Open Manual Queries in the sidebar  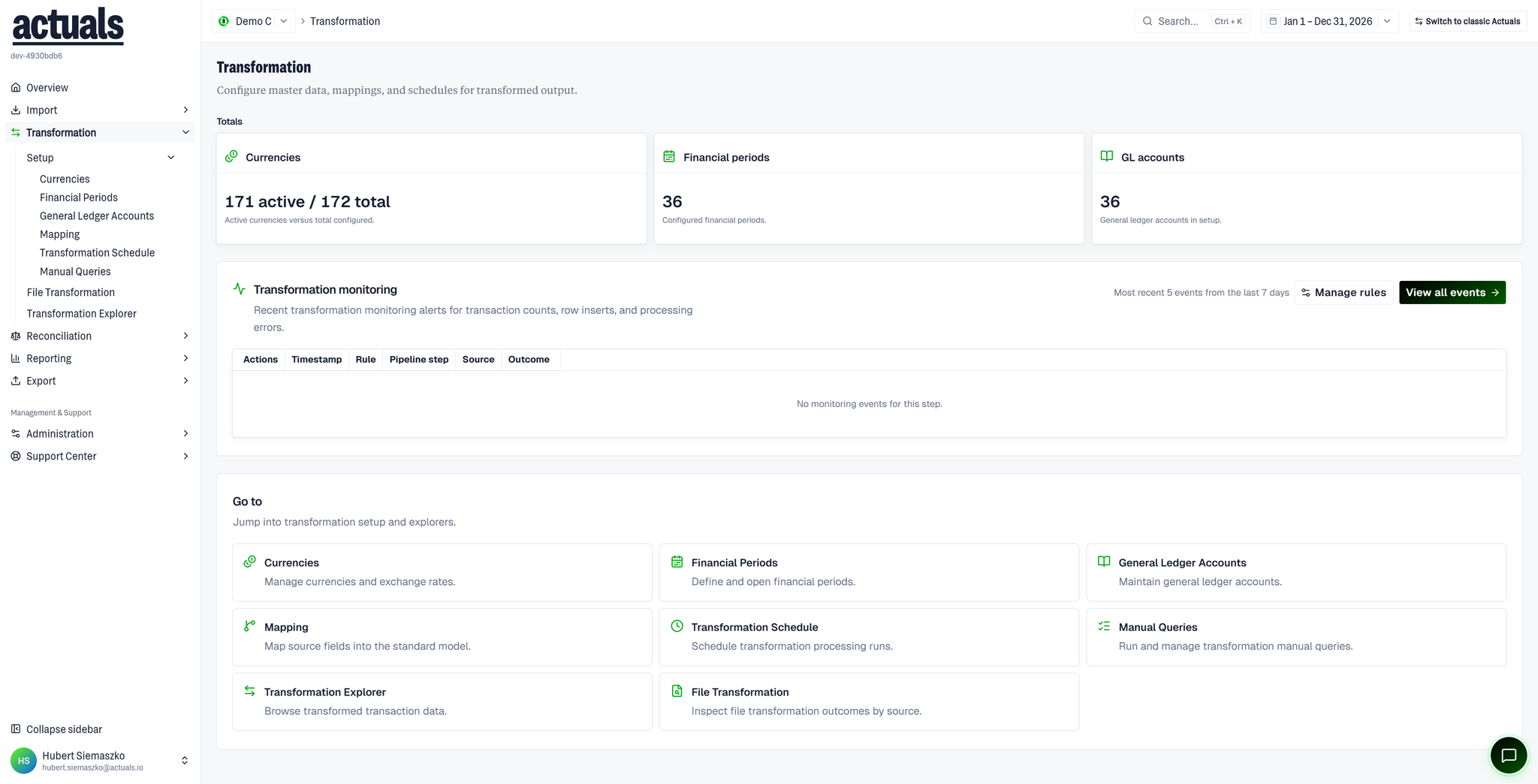(x=75, y=272)
